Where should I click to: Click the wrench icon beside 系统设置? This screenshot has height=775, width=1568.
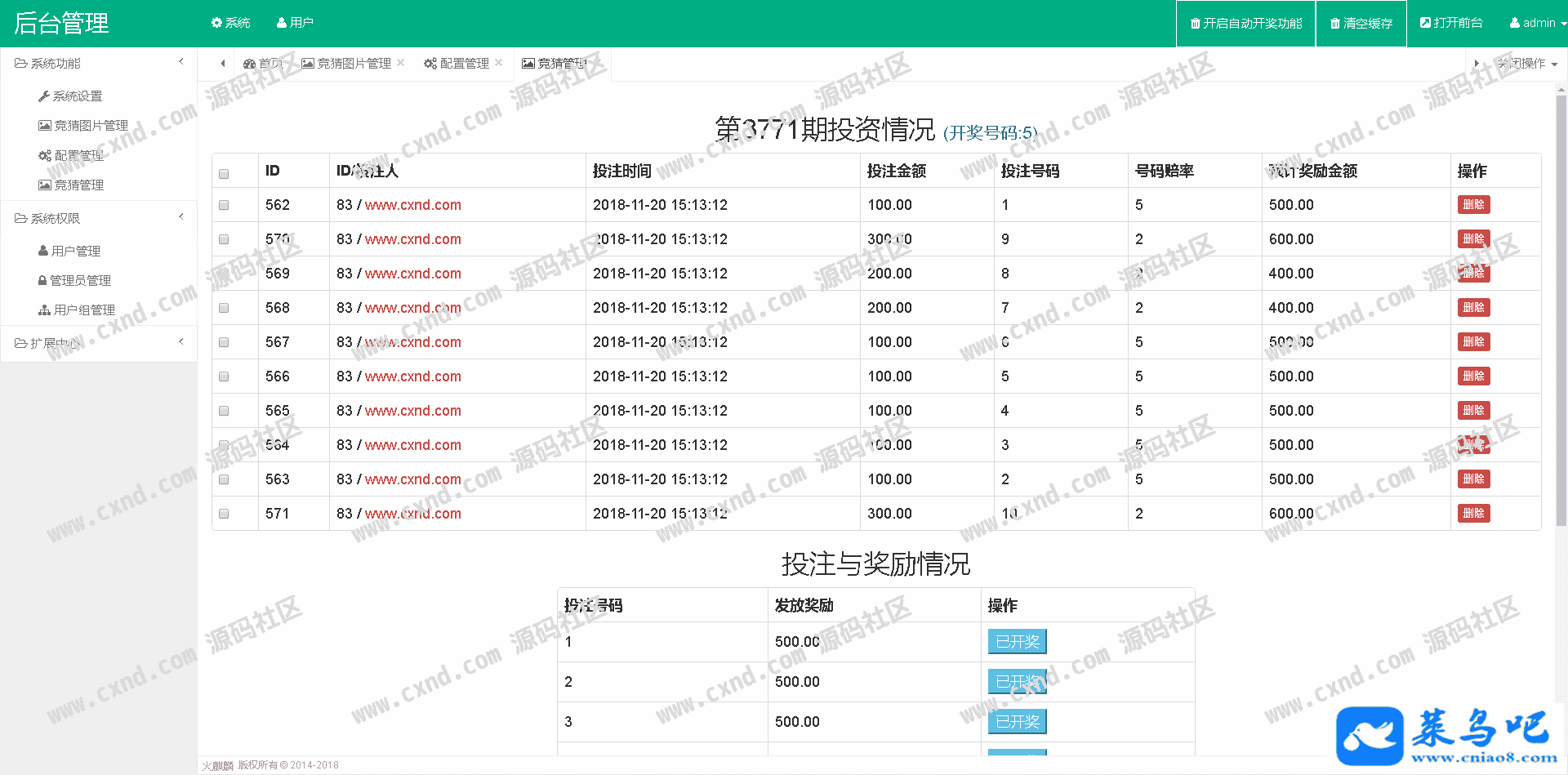[x=44, y=96]
